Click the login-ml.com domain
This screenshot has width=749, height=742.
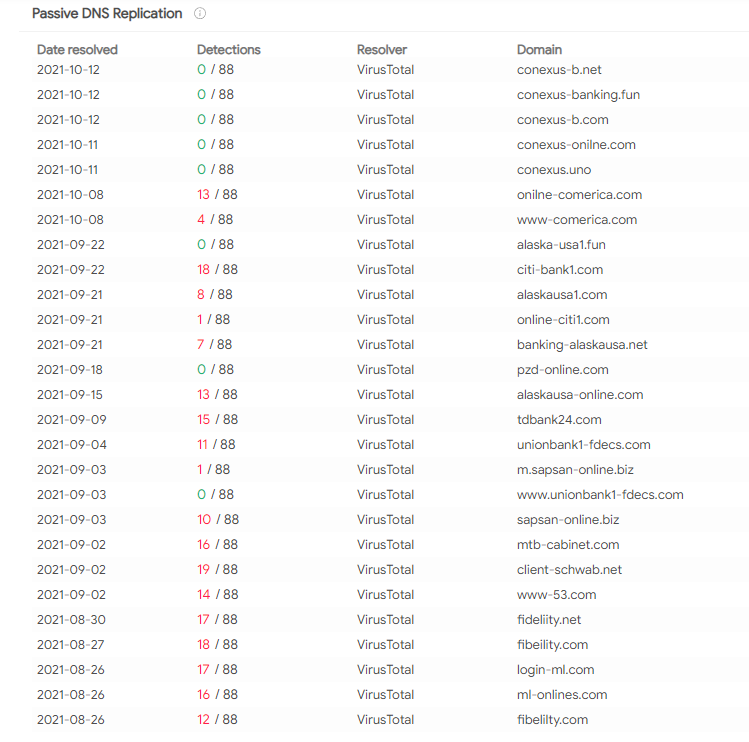pos(556,670)
